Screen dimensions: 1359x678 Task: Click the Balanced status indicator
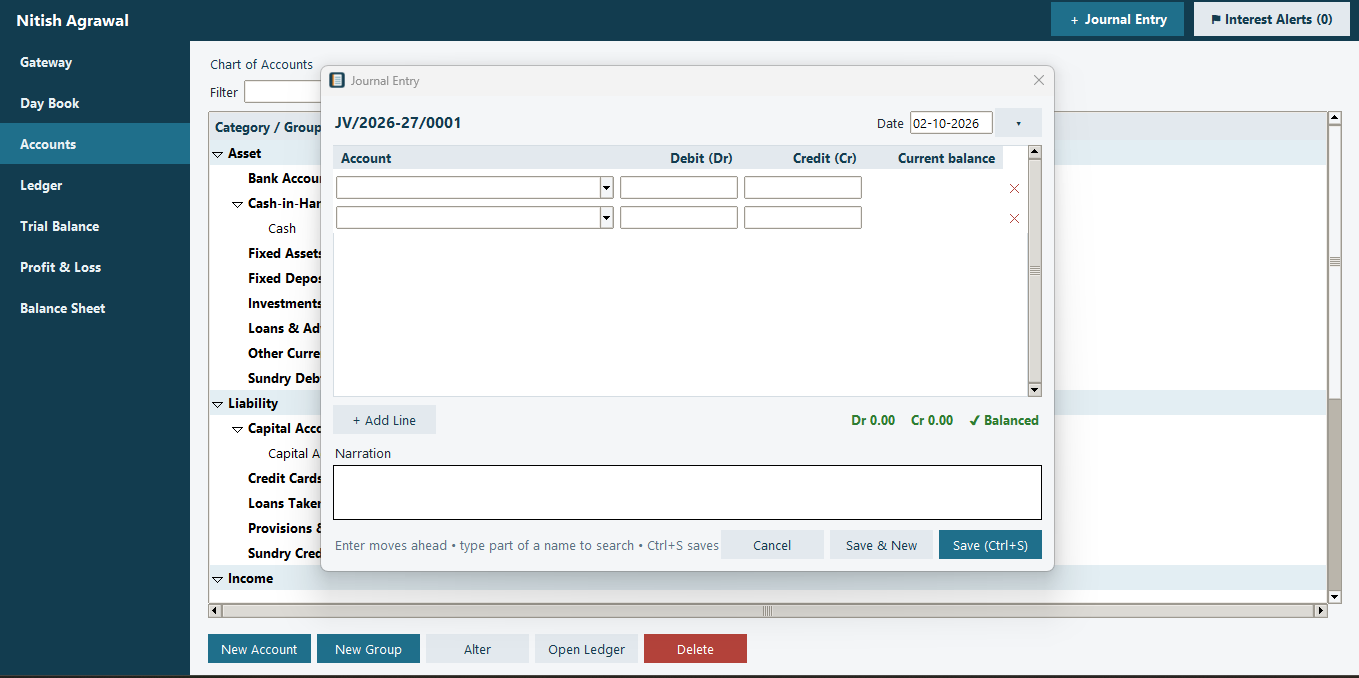pos(1004,421)
